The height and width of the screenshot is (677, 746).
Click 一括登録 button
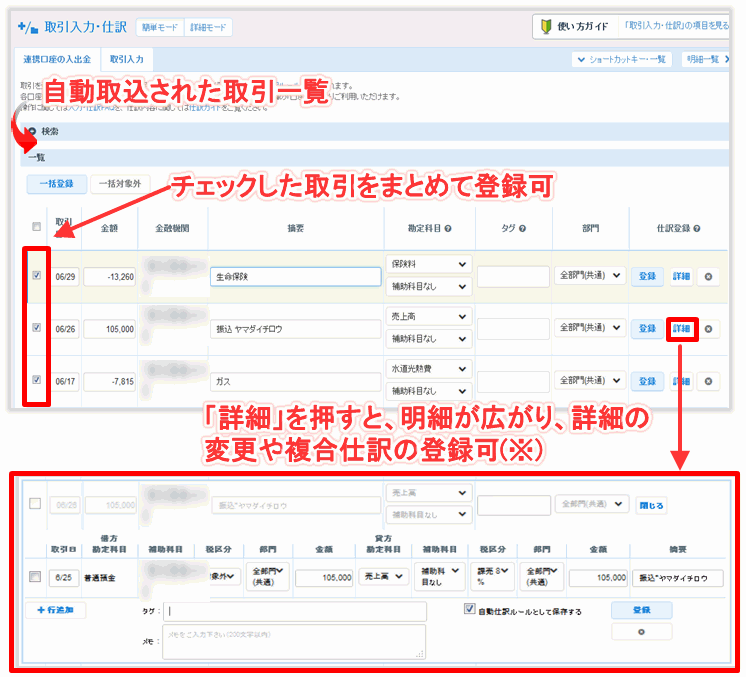pos(57,184)
